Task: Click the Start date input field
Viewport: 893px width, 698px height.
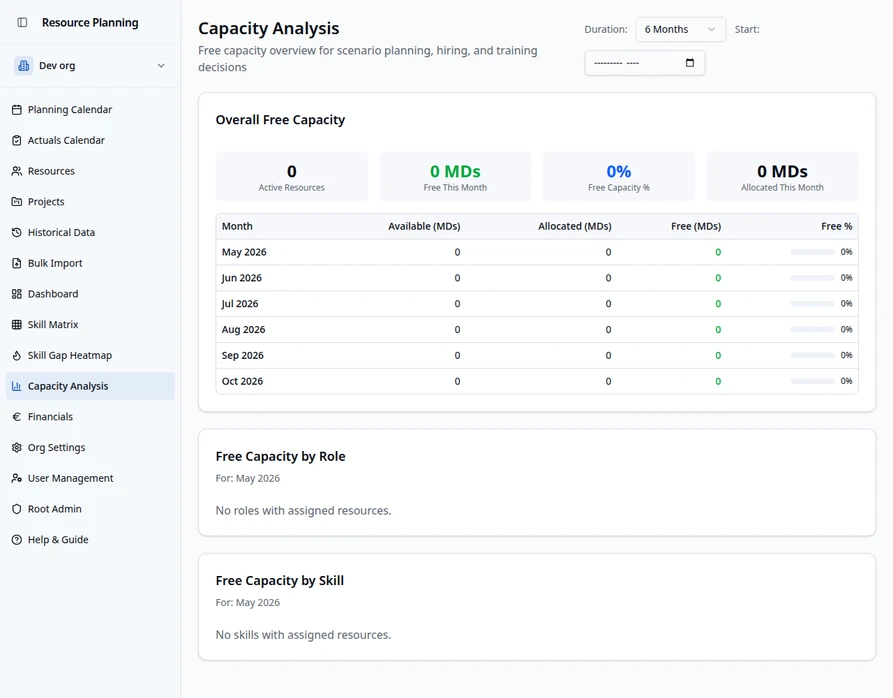Action: coord(645,63)
